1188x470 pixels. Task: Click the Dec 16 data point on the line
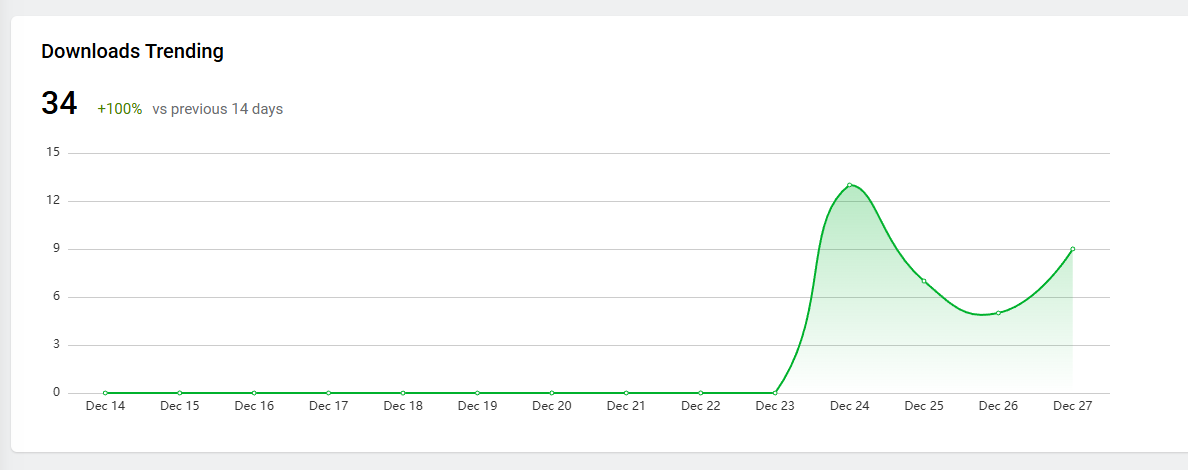[254, 393]
